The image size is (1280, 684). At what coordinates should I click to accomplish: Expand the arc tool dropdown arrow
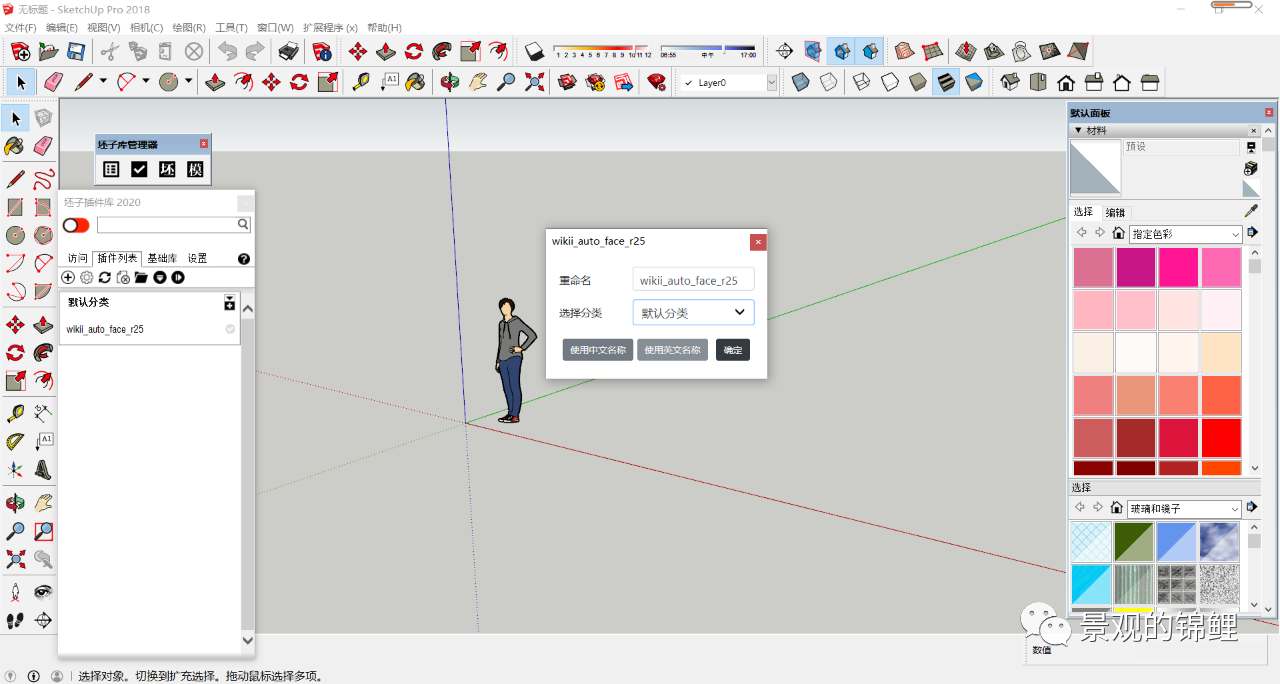(146, 82)
